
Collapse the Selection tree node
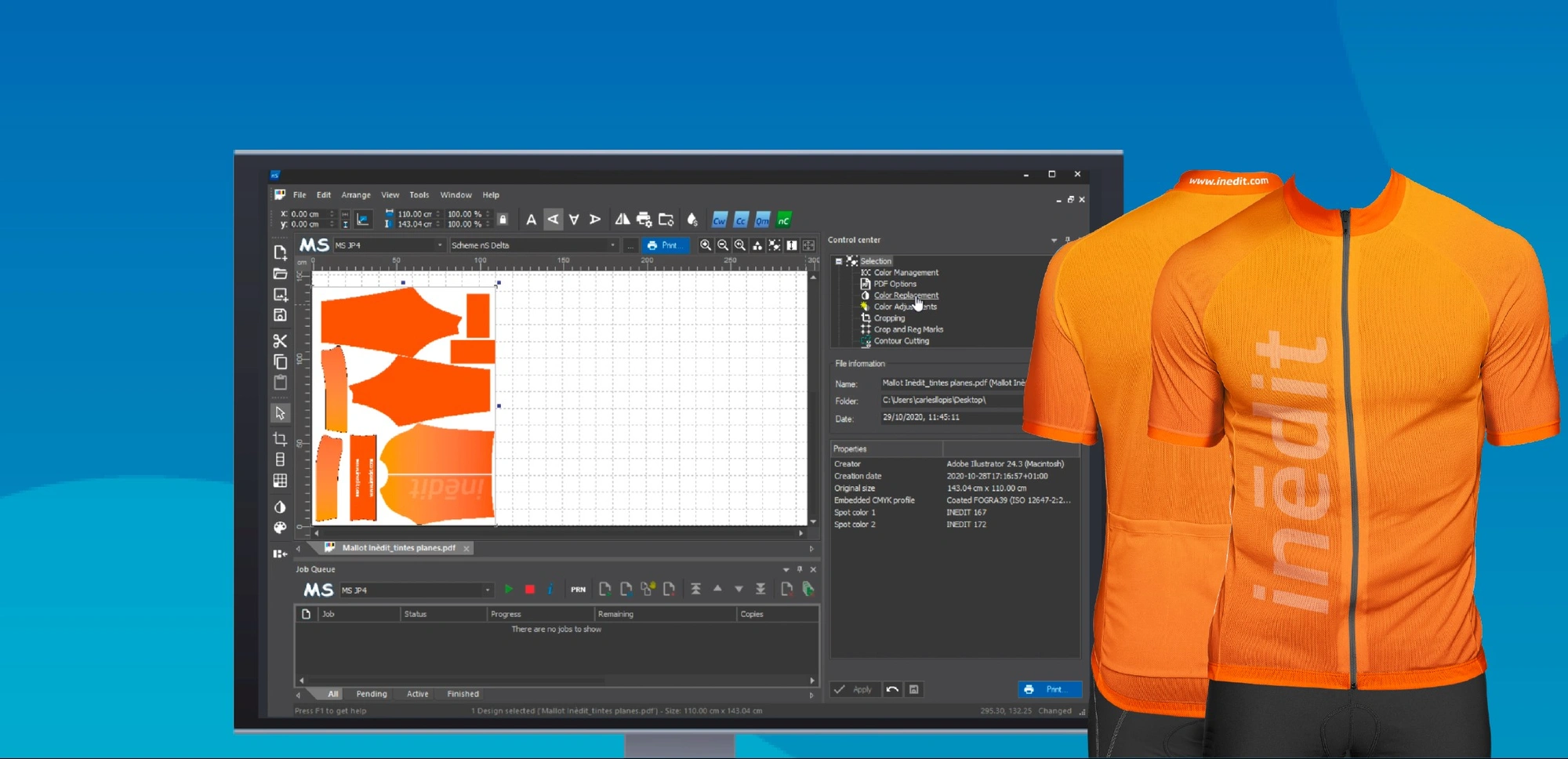838,261
